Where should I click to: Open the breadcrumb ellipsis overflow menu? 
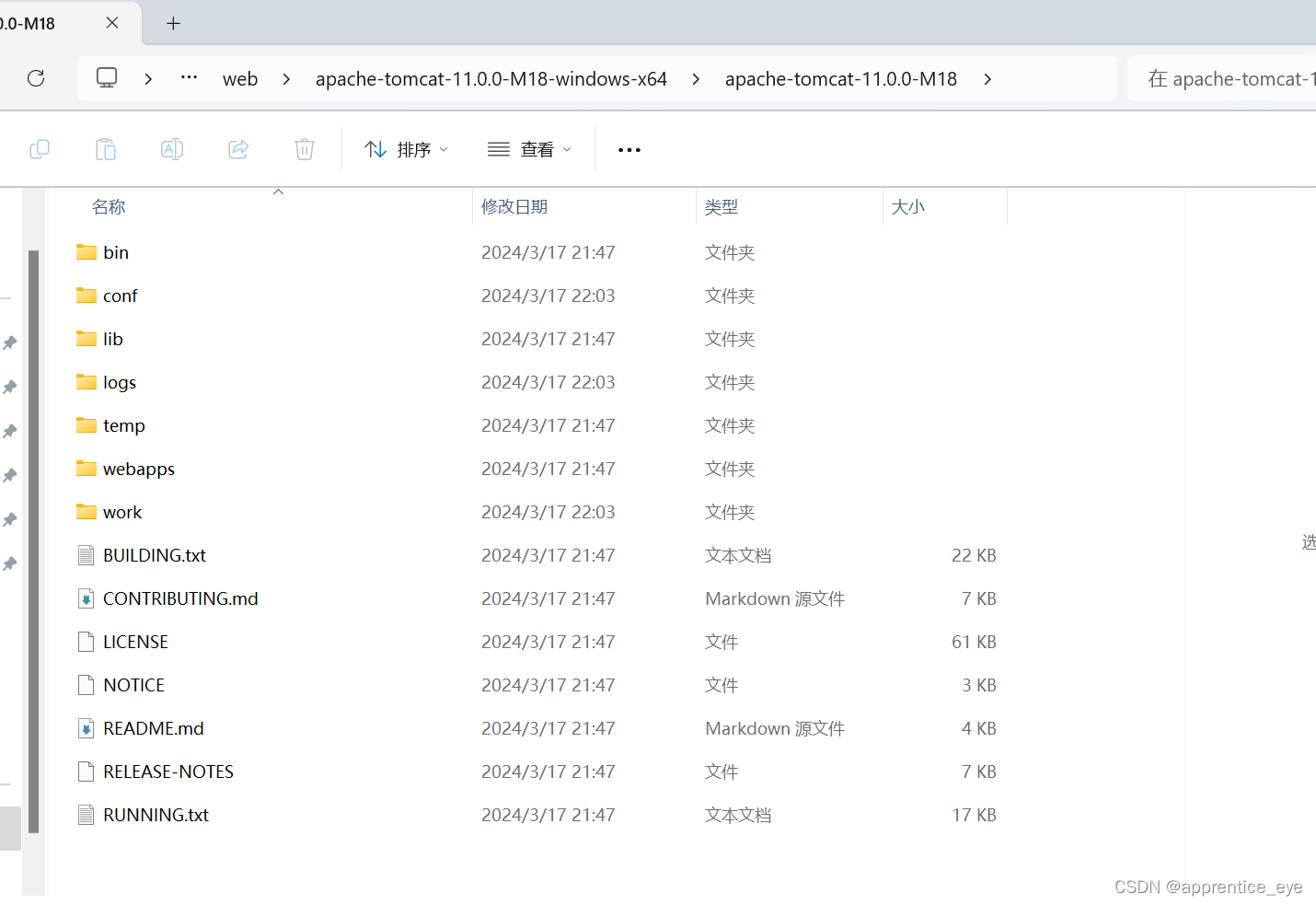point(189,78)
